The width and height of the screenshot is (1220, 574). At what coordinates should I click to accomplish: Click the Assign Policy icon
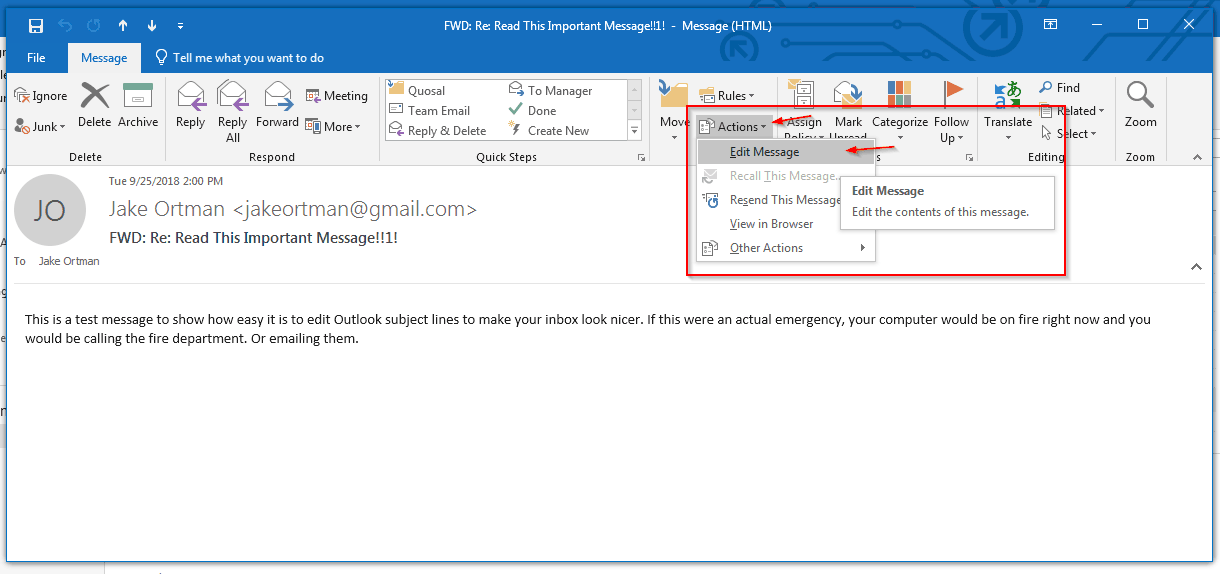coord(803,95)
